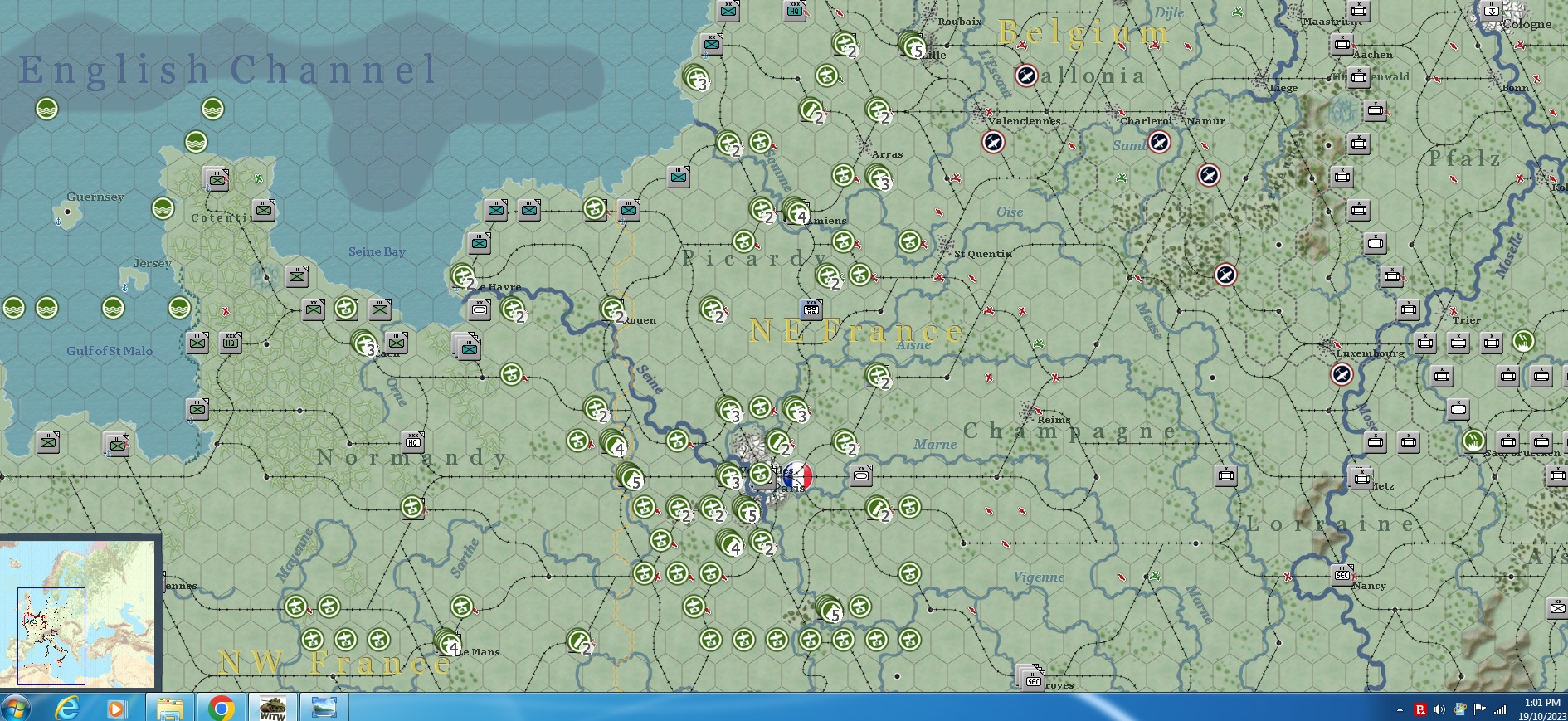Select the HQ counter in Normandy
1568x721 pixels.
click(x=413, y=441)
